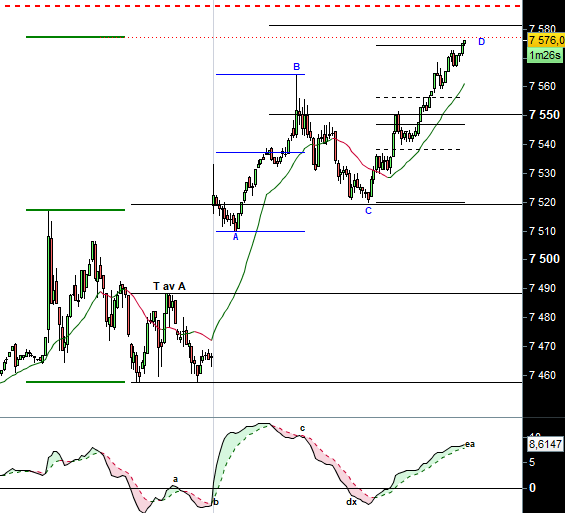Image resolution: width=565 pixels, height=513 pixels.
Task: Select the green horizontal line near 7 460
Action: (75, 382)
